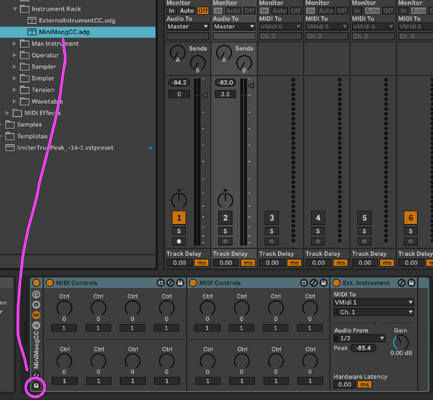433x400 pixels.
Task: Toggle ms unit under Hardware Latency
Action: (x=364, y=385)
